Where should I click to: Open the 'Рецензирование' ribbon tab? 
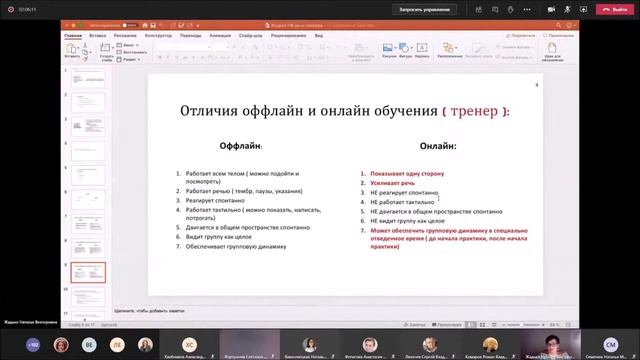(288, 36)
